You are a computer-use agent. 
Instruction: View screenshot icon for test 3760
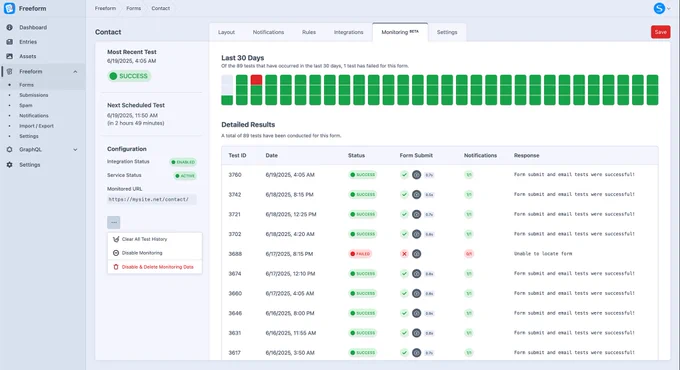tap(416, 175)
